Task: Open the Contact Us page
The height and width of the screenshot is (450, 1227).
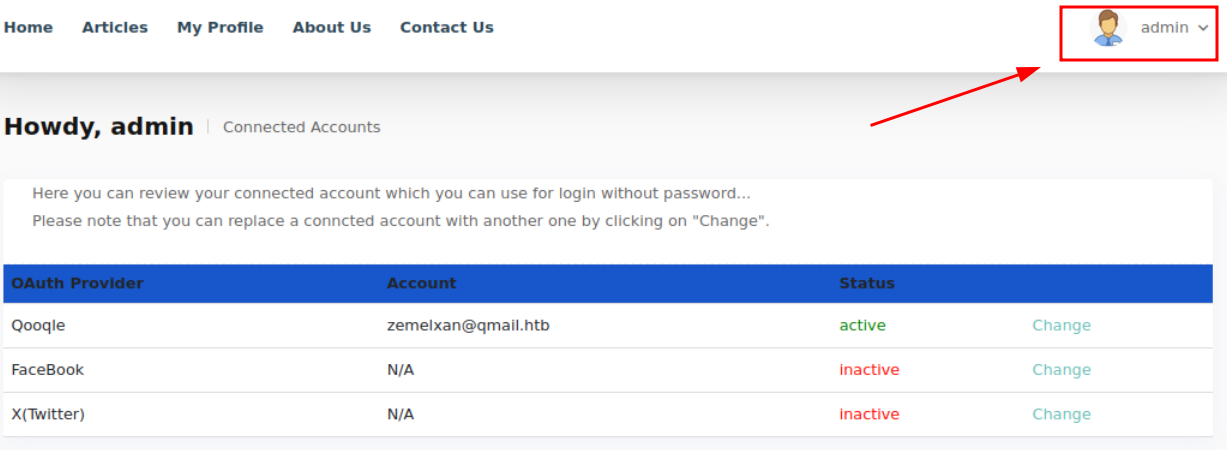Action: coord(447,27)
